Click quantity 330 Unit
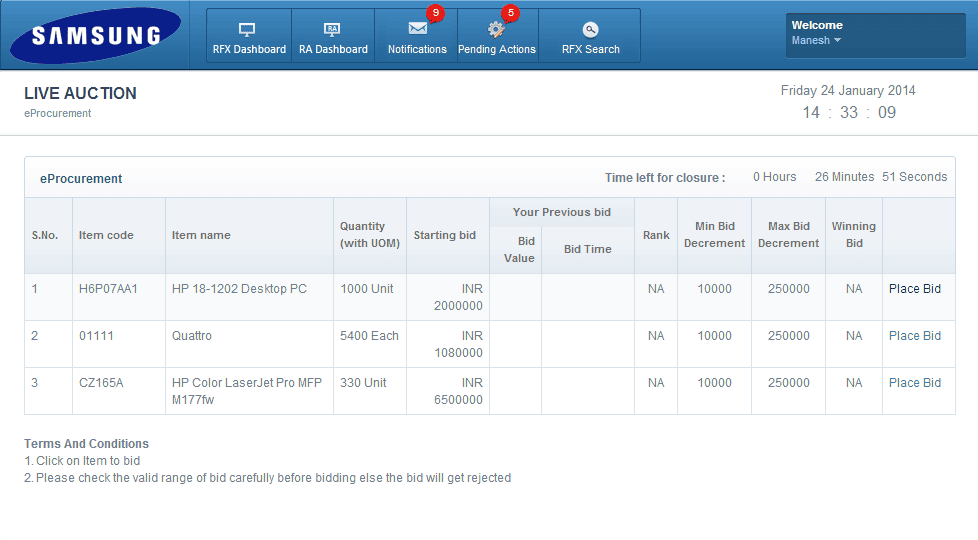The width and height of the screenshot is (978, 540). (363, 383)
